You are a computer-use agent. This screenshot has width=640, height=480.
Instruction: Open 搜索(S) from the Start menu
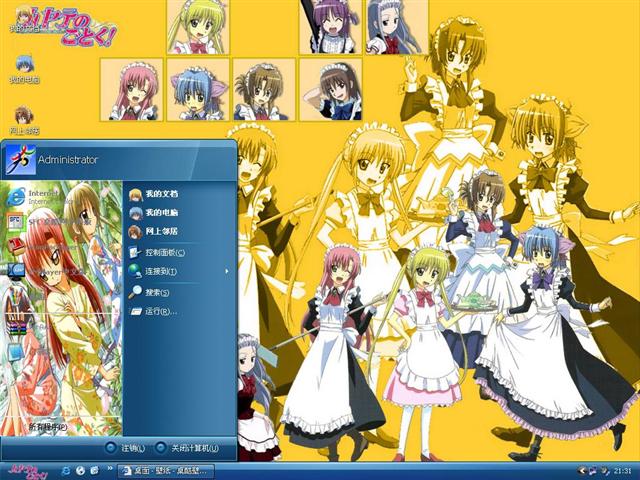149,292
